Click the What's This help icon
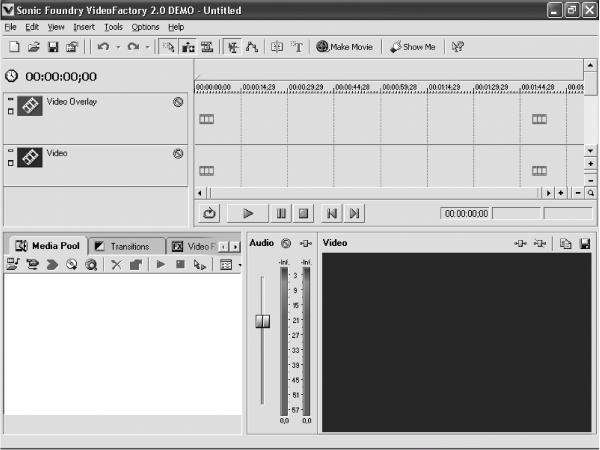Image resolution: width=600 pixels, height=450 pixels. (458, 47)
